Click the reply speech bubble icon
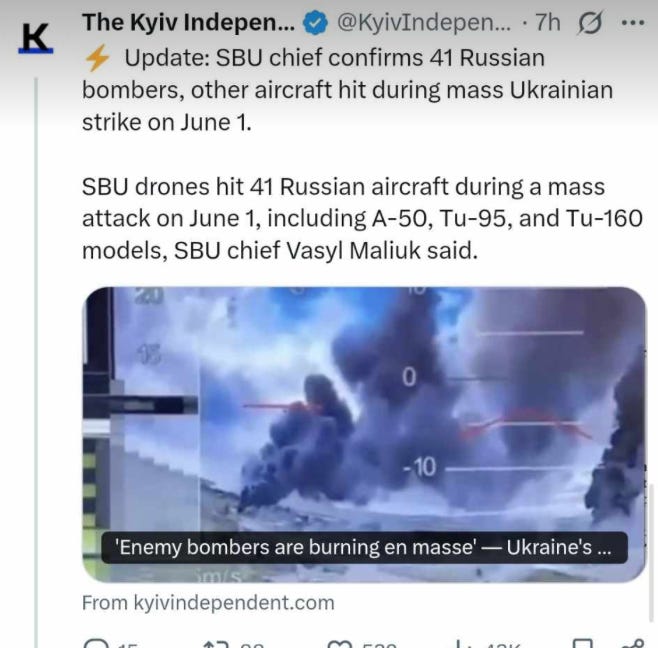The width and height of the screenshot is (658, 648). 96,643
